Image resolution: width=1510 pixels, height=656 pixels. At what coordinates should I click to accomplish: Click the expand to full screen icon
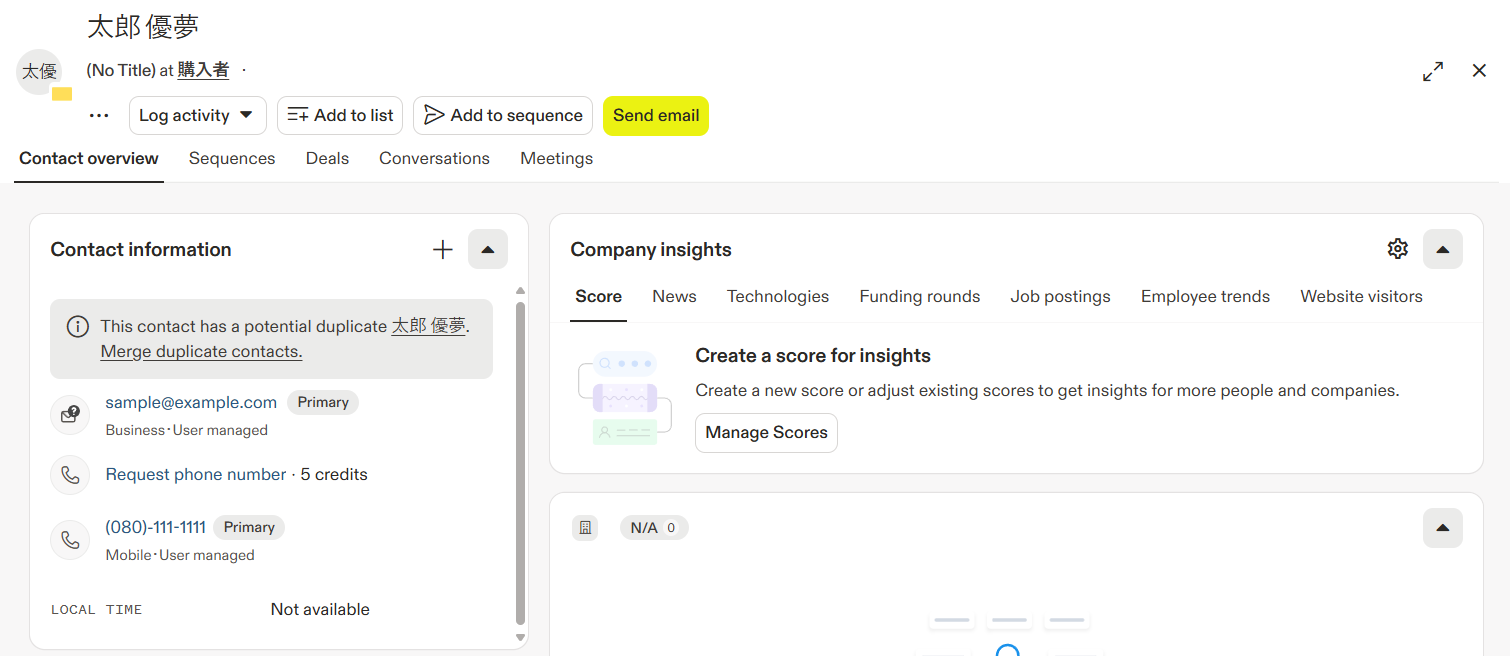tap(1433, 71)
